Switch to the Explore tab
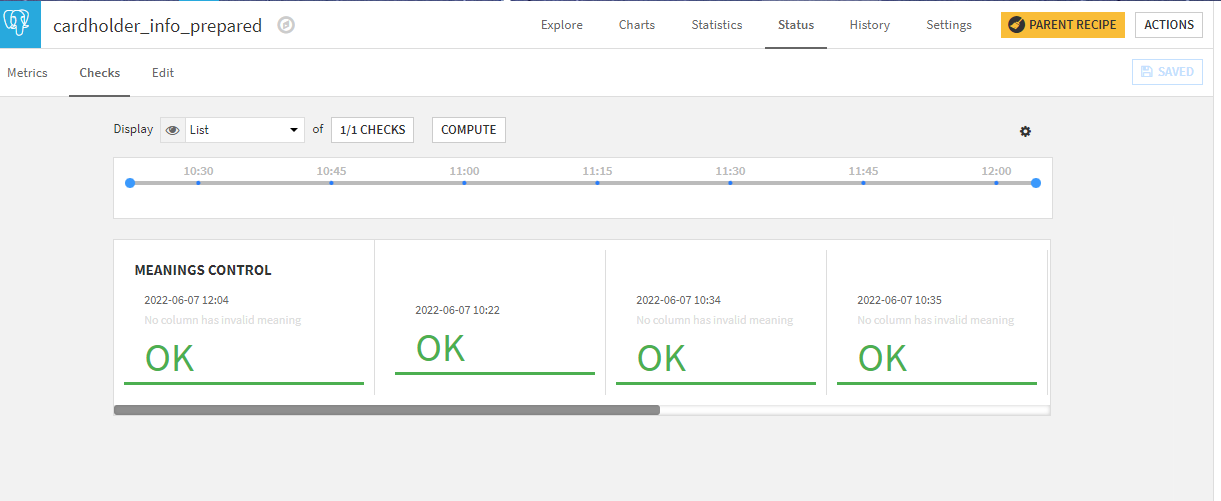Viewport: 1221px width, 501px height. click(x=561, y=25)
